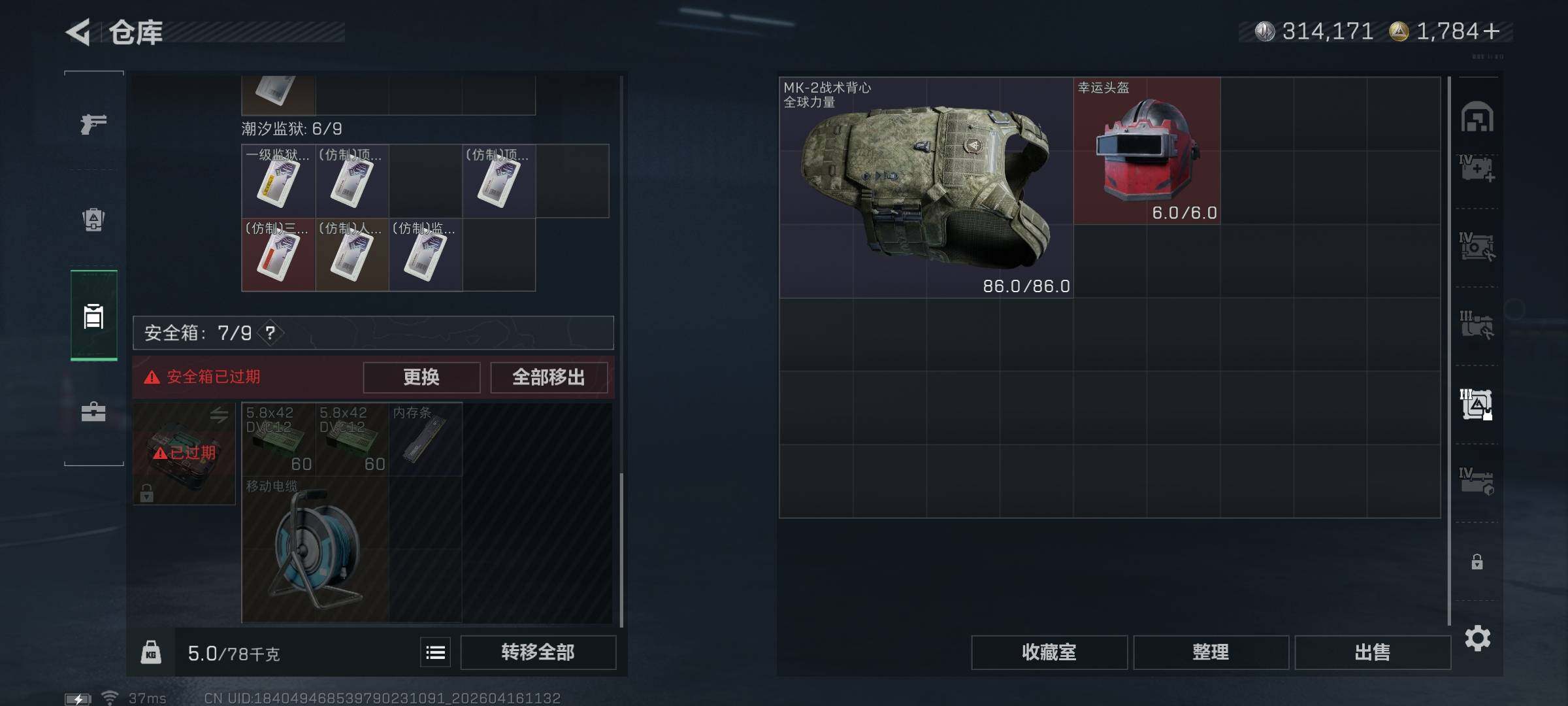This screenshot has height=706, width=1568.
Task: Click 全部移出 to remove all items
Action: [549, 377]
